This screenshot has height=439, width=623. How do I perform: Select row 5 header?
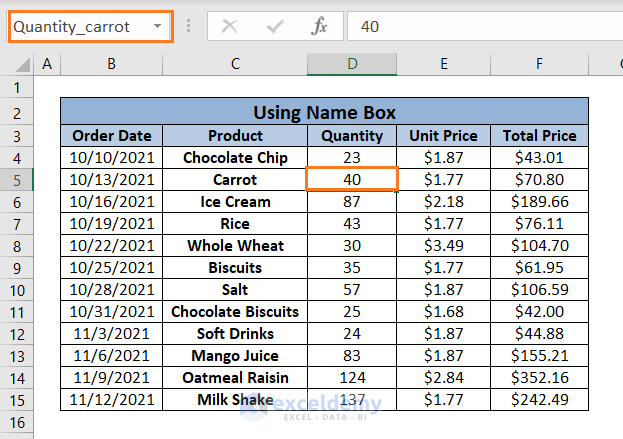tap(16, 180)
